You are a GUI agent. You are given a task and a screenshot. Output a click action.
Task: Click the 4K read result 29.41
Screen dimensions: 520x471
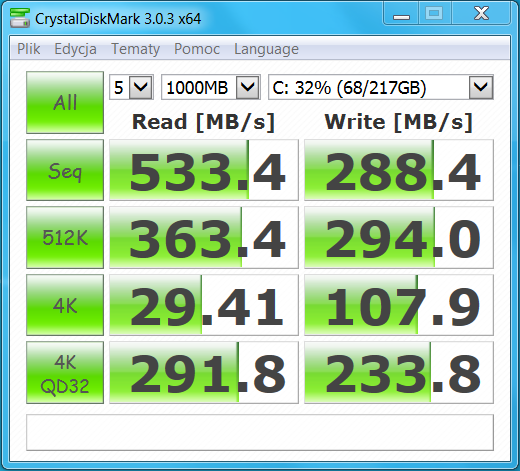click(x=204, y=305)
